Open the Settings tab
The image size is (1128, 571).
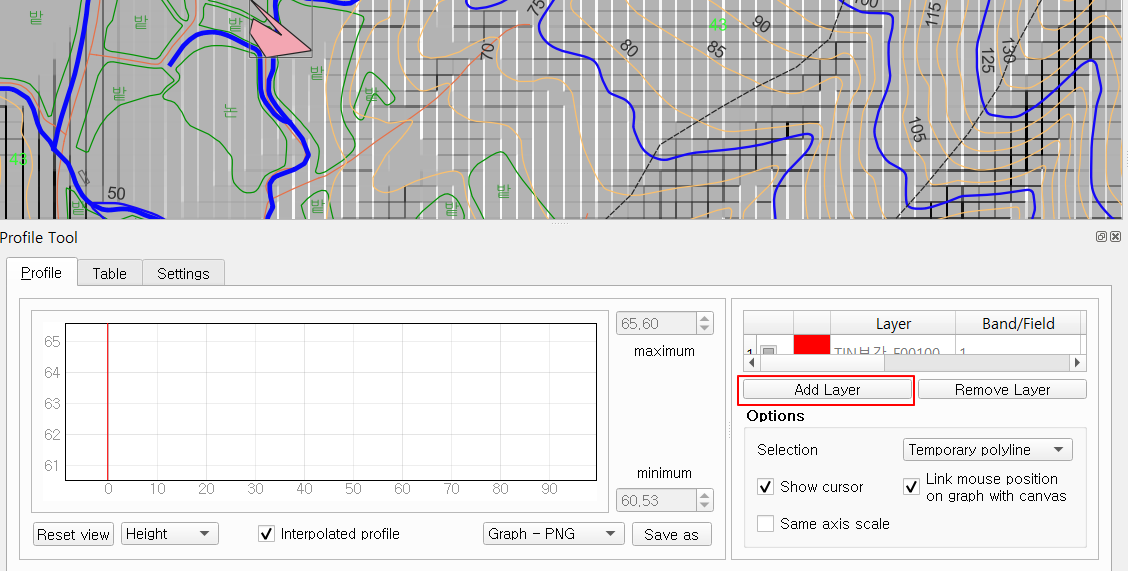(x=183, y=273)
